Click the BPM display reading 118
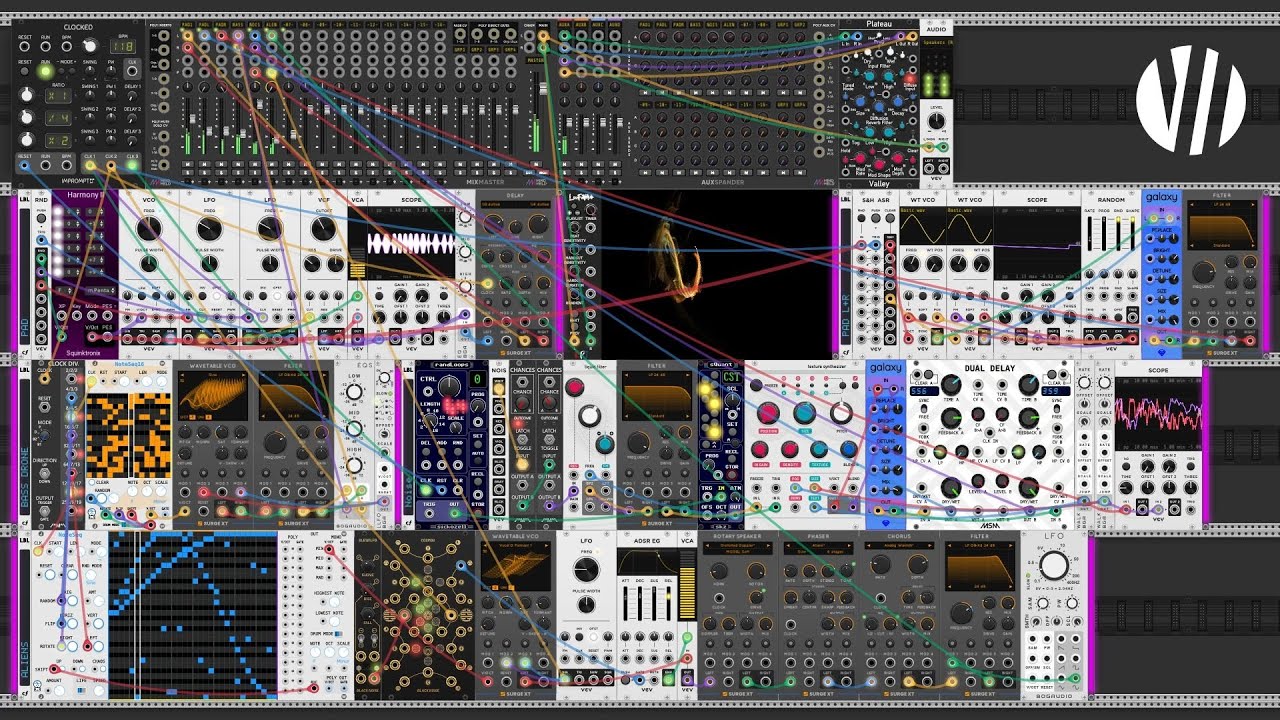Viewport: 1280px width, 720px height. [x=122, y=46]
